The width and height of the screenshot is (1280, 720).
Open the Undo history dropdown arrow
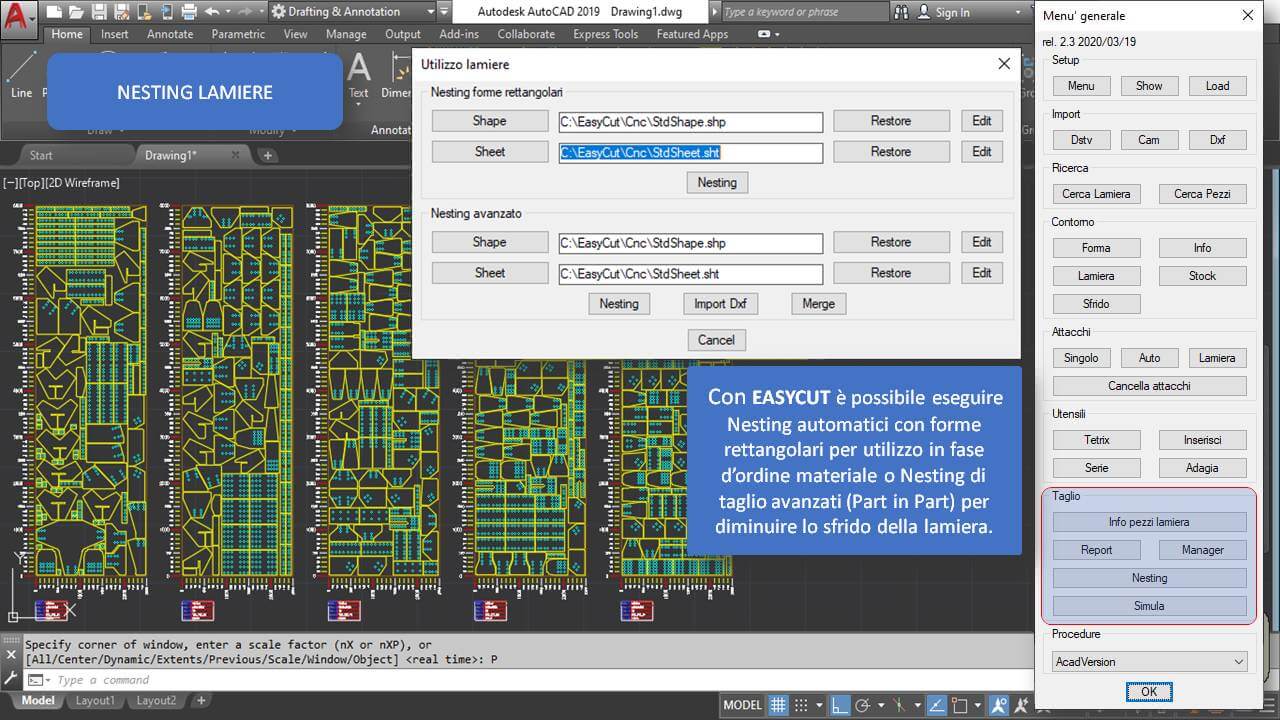pyautogui.click(x=228, y=12)
